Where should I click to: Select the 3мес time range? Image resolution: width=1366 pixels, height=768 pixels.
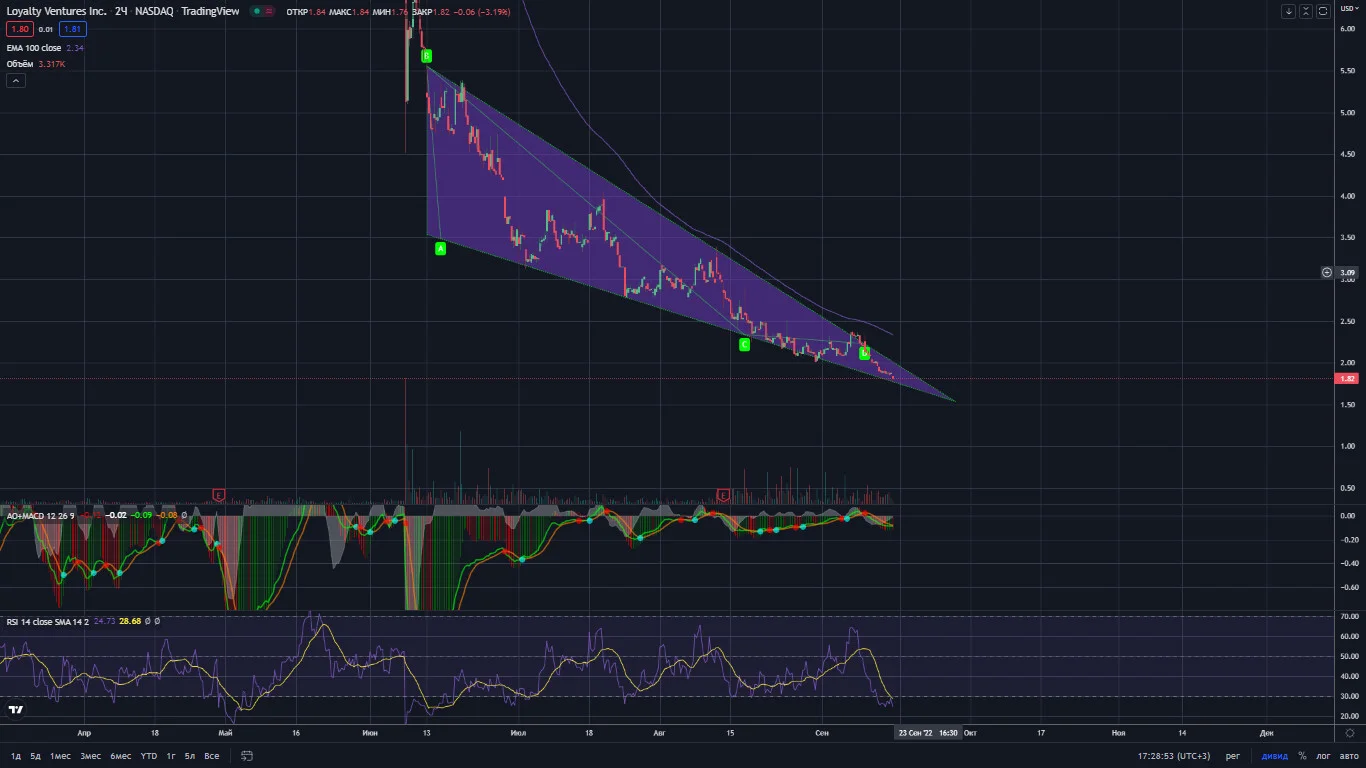[91, 756]
